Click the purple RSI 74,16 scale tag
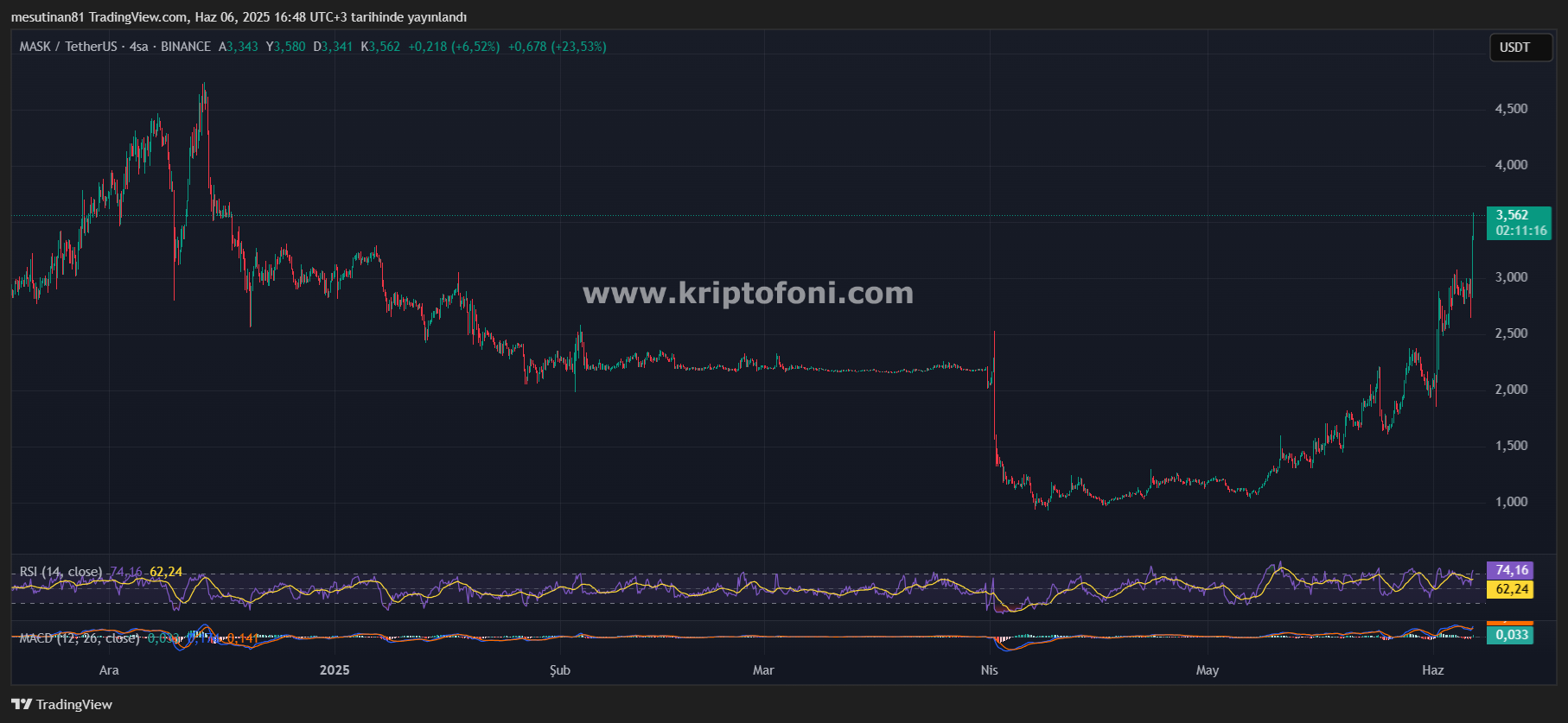Image resolution: width=1568 pixels, height=723 pixels. pos(1510,570)
